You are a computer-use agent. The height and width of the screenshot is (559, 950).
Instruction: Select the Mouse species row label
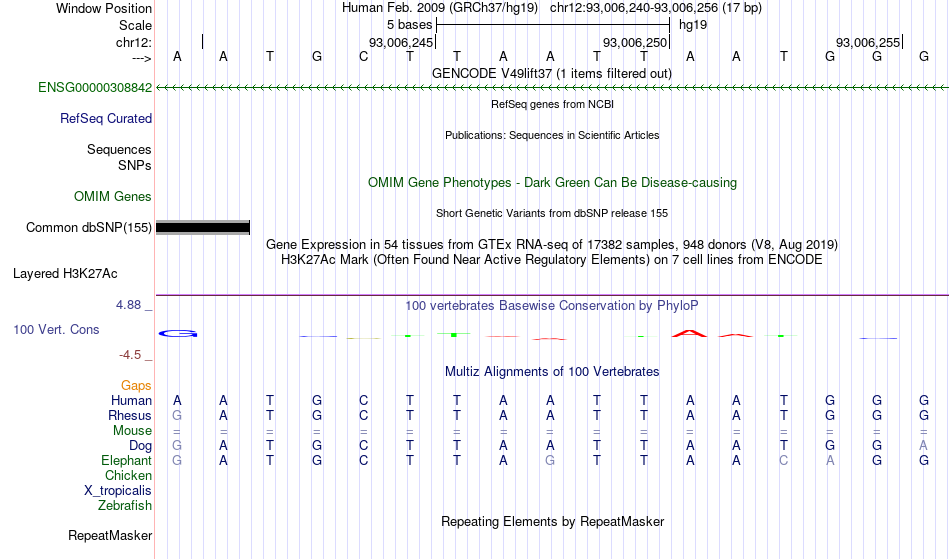pos(133,431)
